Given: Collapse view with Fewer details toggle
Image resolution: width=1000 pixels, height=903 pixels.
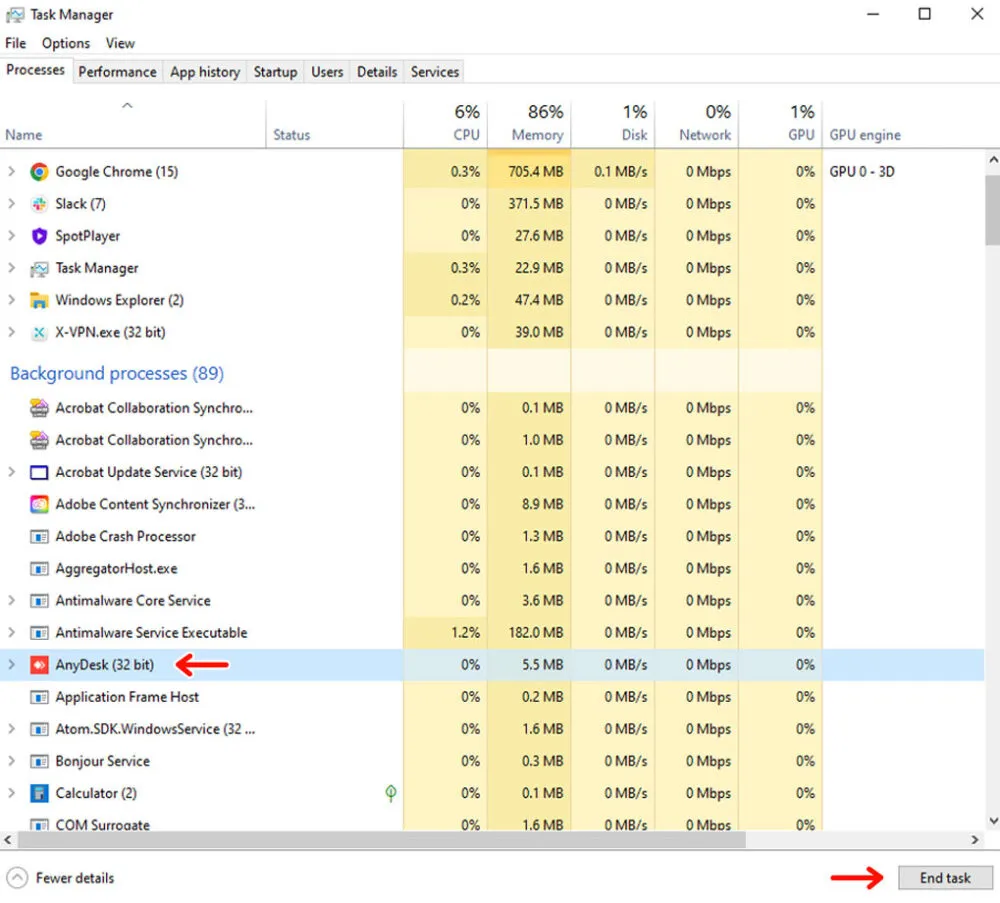Looking at the screenshot, I should 61,878.
